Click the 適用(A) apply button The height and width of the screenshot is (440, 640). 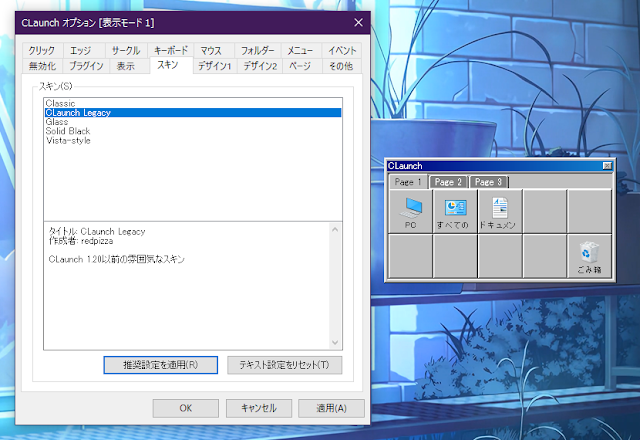tap(331, 408)
